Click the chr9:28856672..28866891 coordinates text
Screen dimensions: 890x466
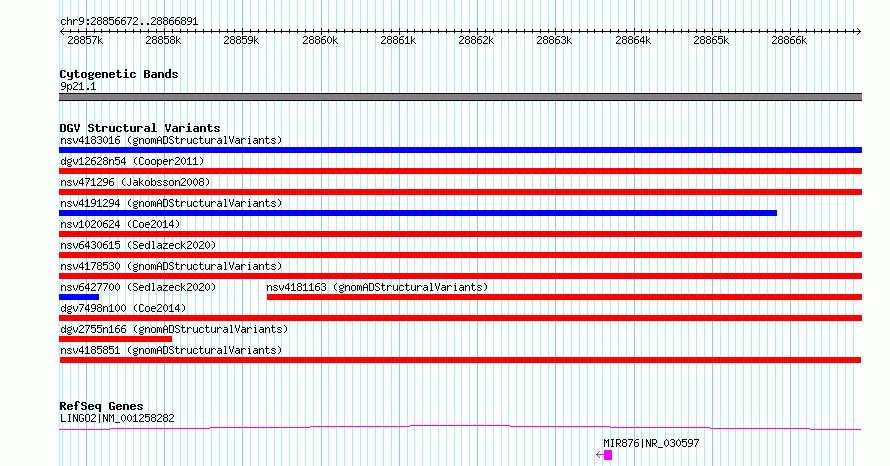pyautogui.click(x=129, y=22)
